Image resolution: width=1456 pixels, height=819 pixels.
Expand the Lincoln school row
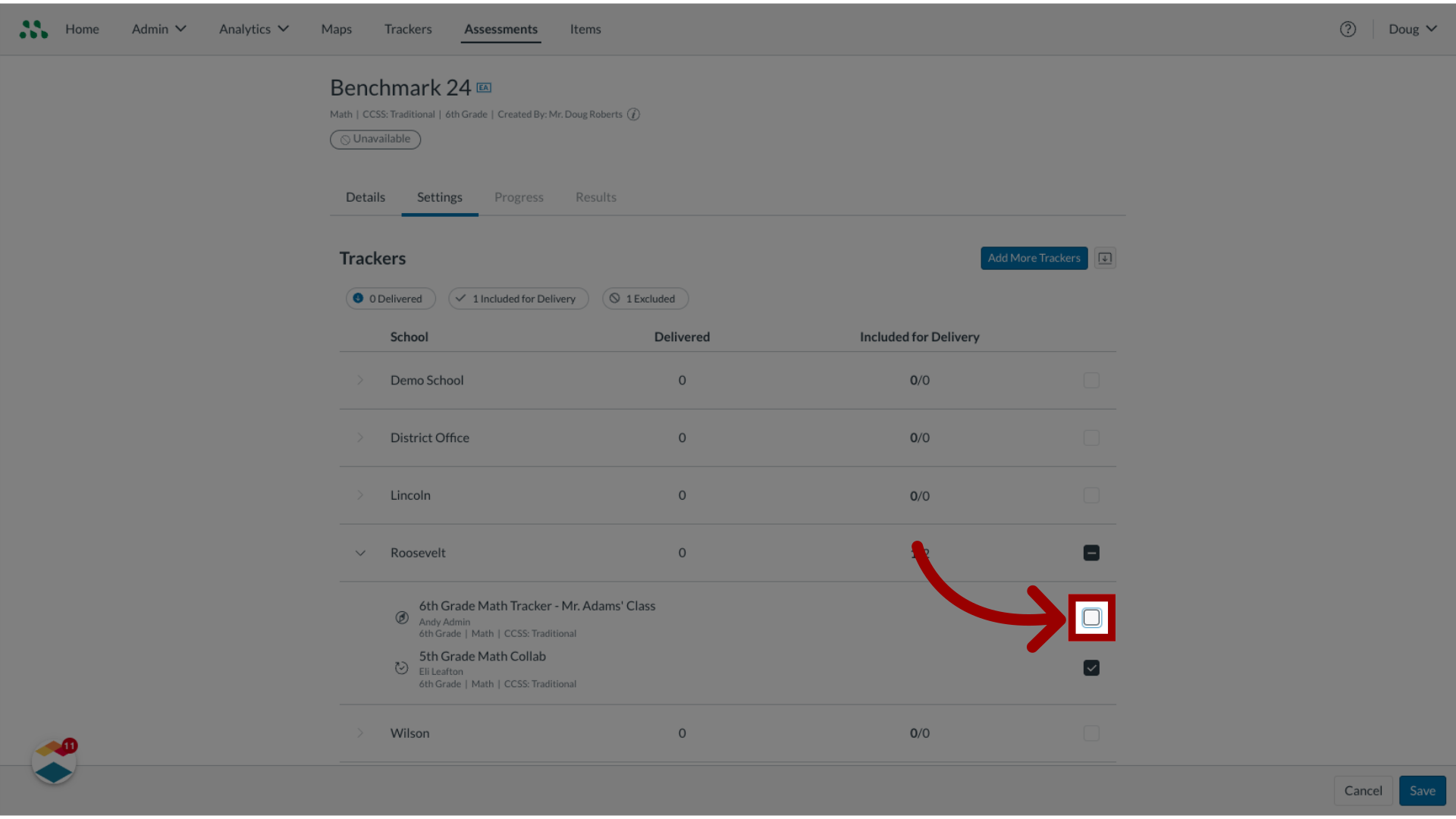click(x=360, y=494)
